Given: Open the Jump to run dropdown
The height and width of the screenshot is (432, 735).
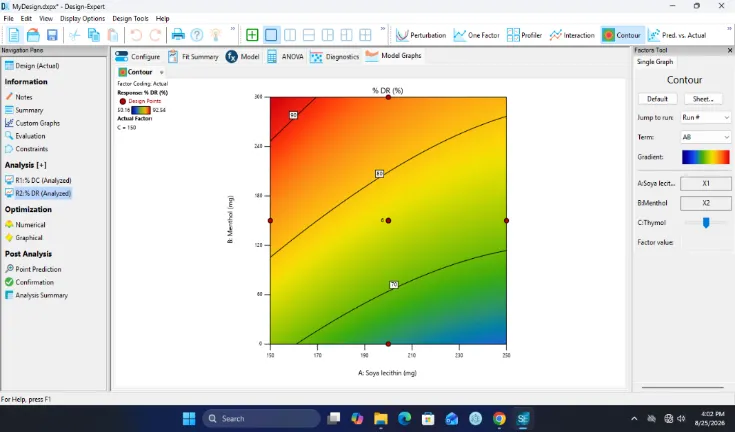Looking at the screenshot, I should coord(705,118).
